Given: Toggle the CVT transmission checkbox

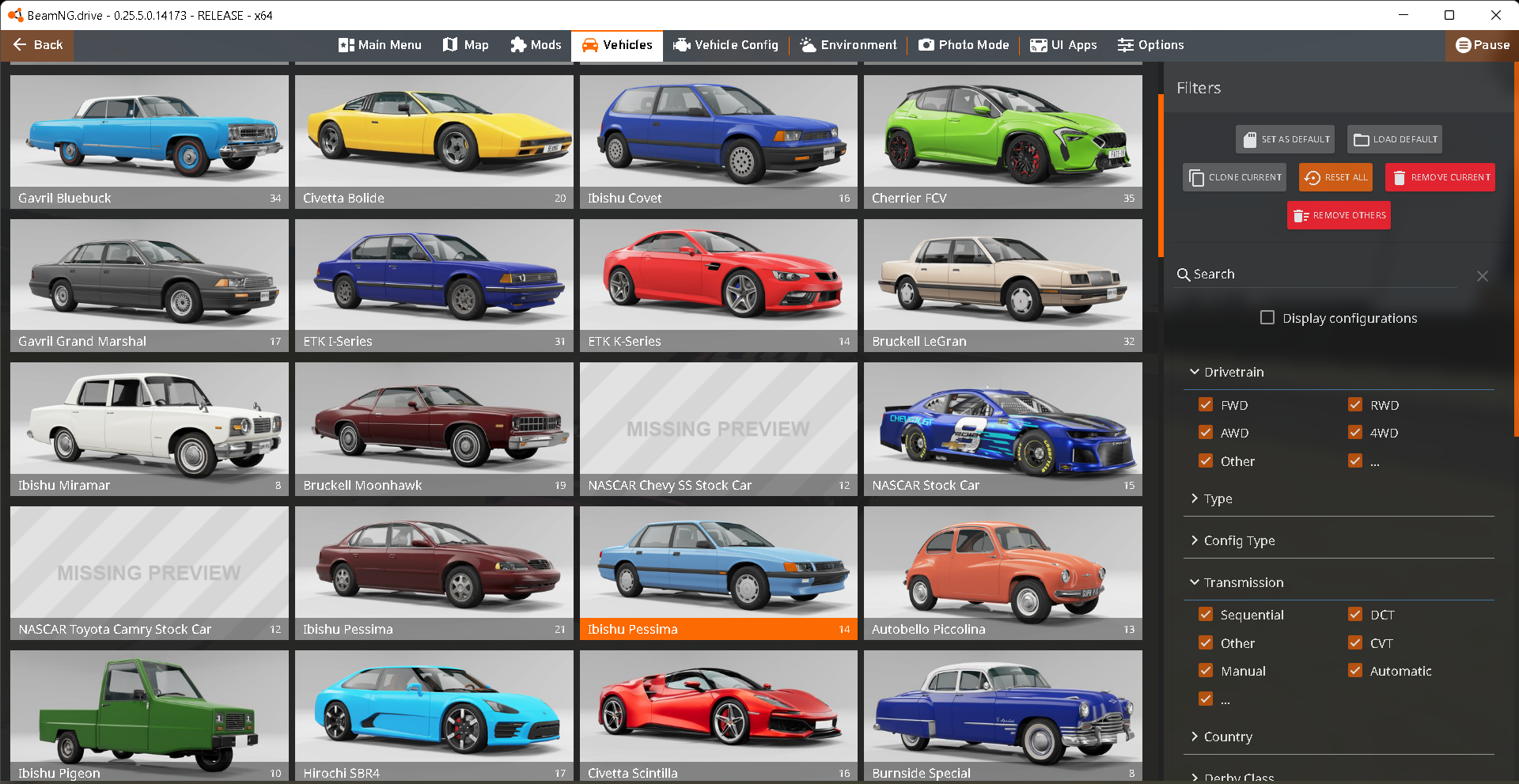Looking at the screenshot, I should point(1355,642).
